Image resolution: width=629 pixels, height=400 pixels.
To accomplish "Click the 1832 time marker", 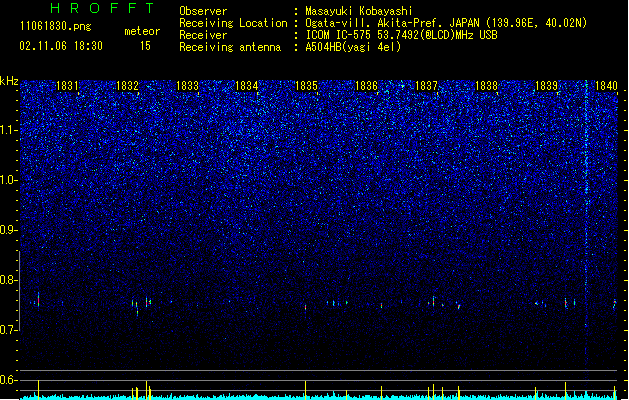I will pos(127,86).
